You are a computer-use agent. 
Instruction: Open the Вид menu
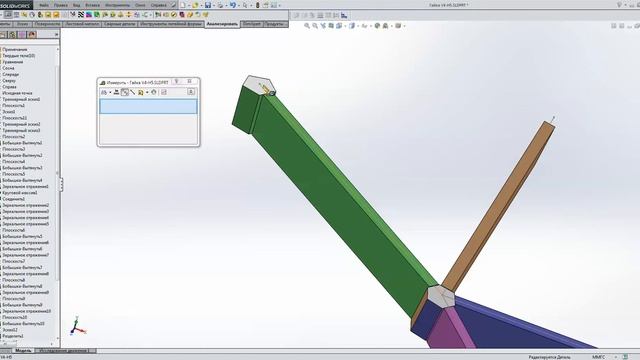pos(76,5)
